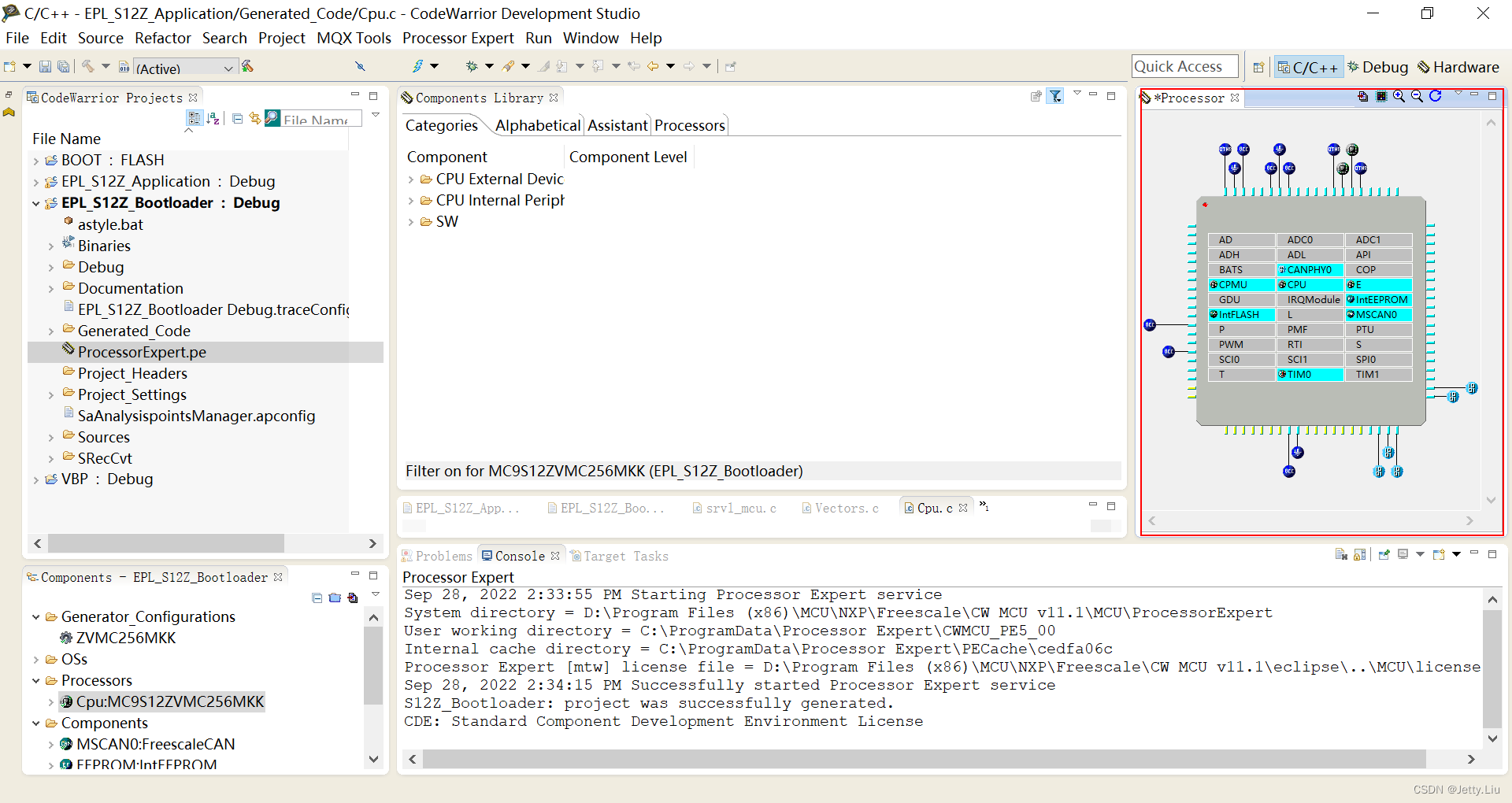Expand the Sources folder
The height and width of the screenshot is (803, 1512).
coord(51,438)
